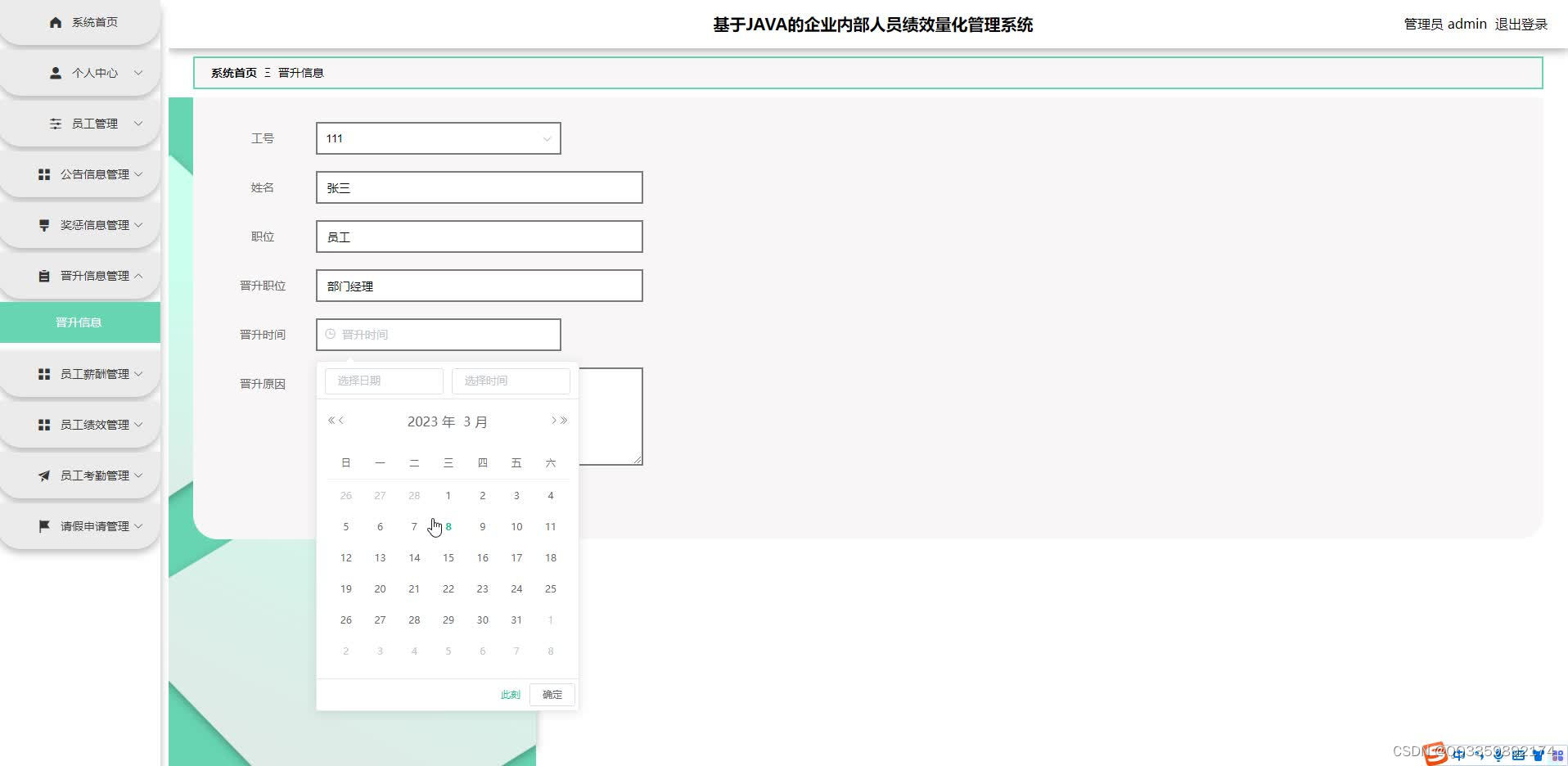The width and height of the screenshot is (1568, 766).
Task: Open the 请假申请管理 sidebar menu
Action: 80,526
